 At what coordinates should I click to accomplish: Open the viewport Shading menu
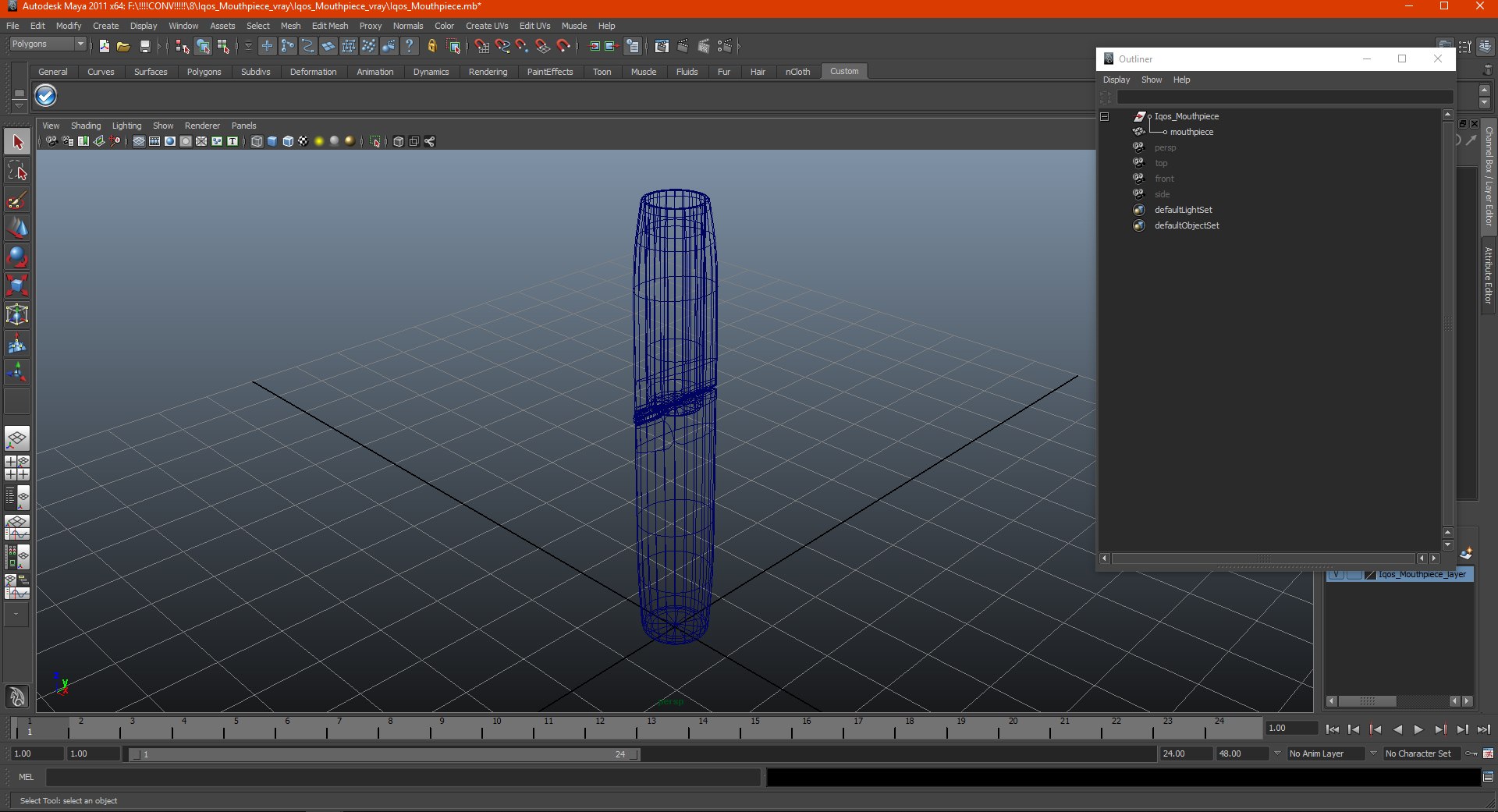[x=86, y=126]
